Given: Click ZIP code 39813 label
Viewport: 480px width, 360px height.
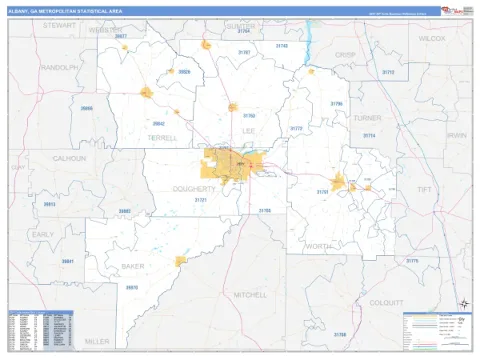Looking at the screenshot, I should [50, 204].
